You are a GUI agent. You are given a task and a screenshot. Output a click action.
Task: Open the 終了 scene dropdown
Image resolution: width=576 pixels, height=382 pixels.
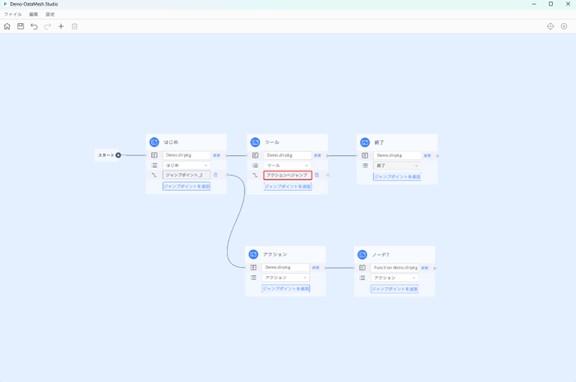tap(397, 166)
